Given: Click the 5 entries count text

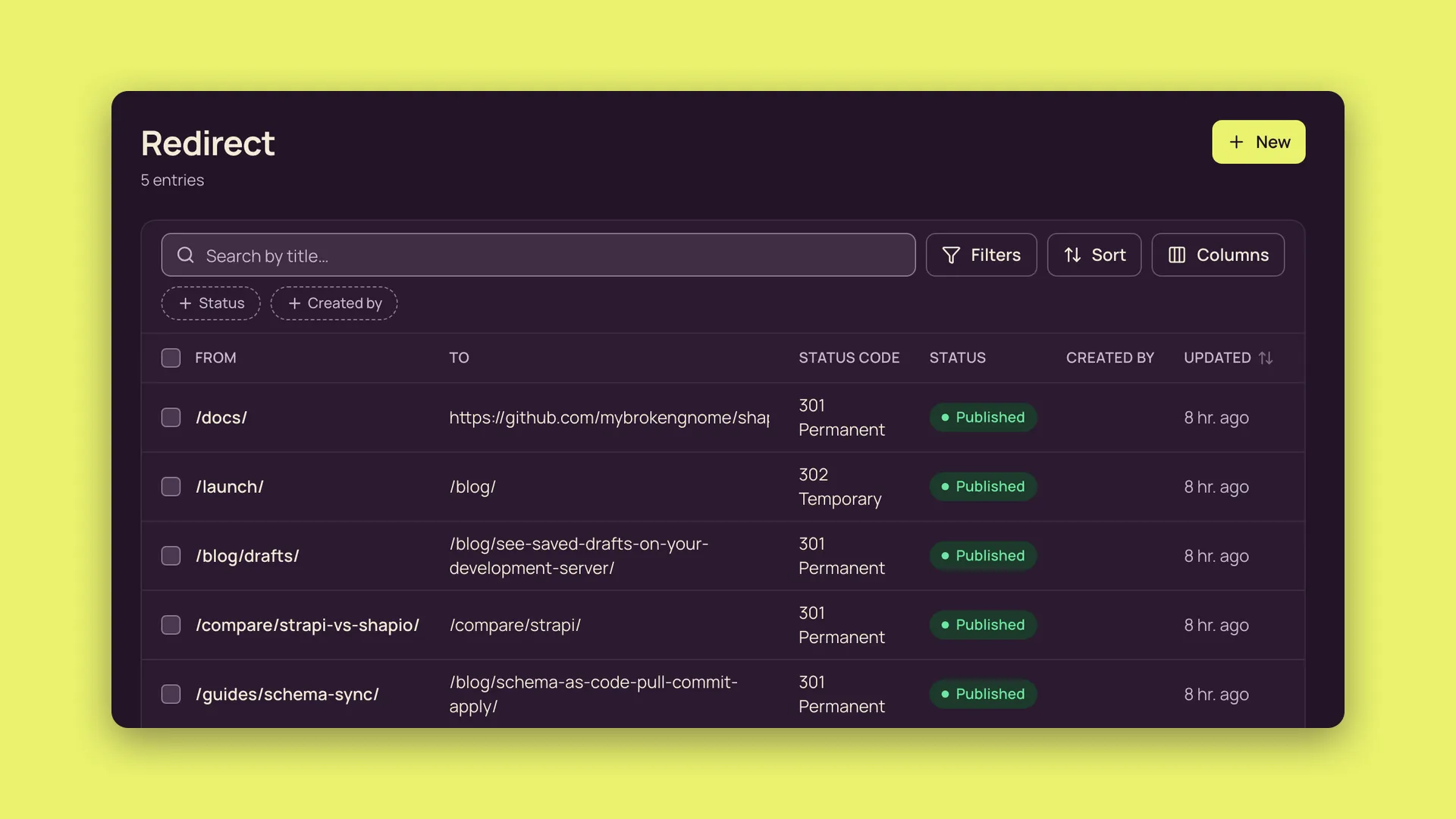Looking at the screenshot, I should (172, 180).
